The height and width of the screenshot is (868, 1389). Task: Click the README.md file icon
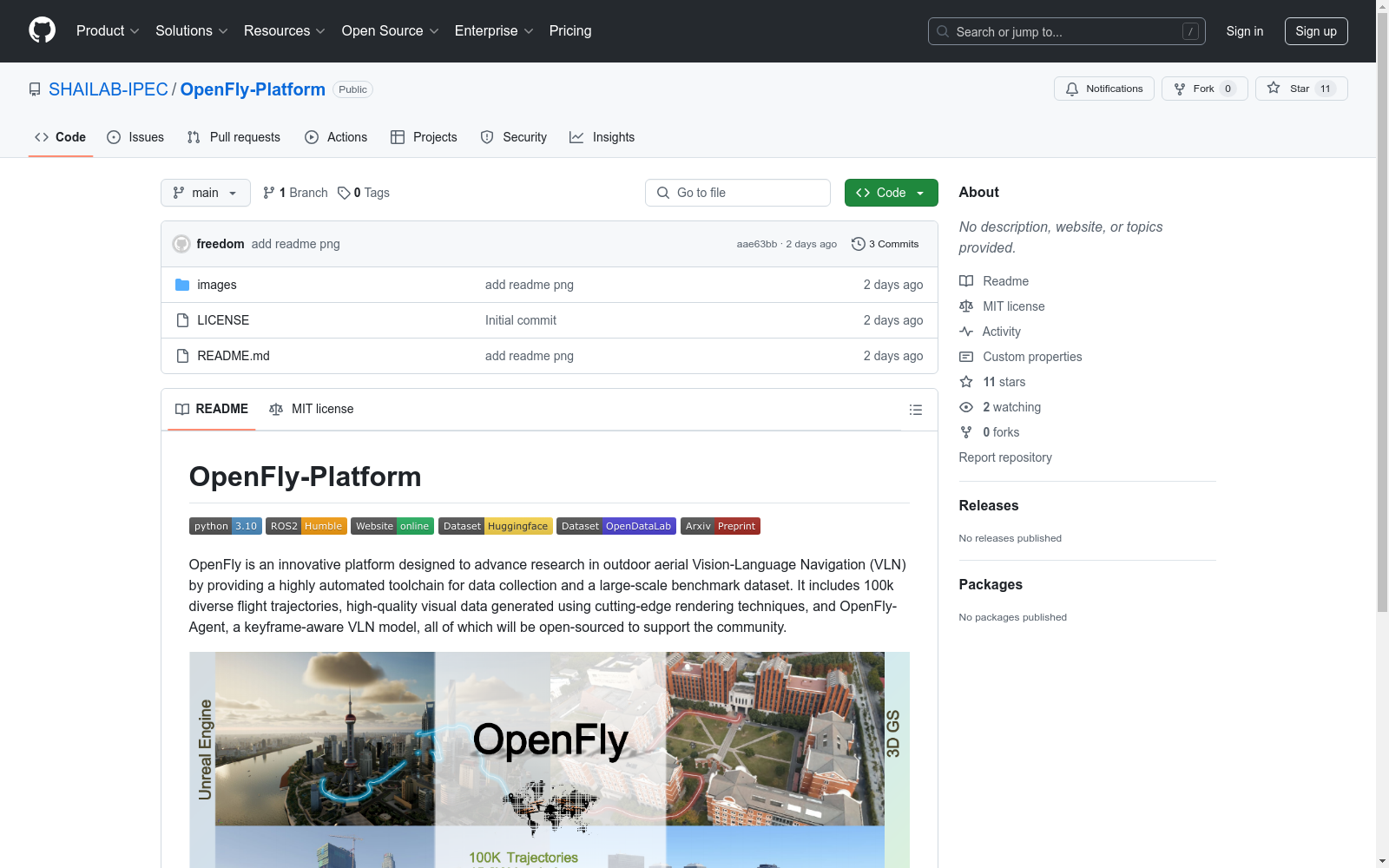point(182,356)
